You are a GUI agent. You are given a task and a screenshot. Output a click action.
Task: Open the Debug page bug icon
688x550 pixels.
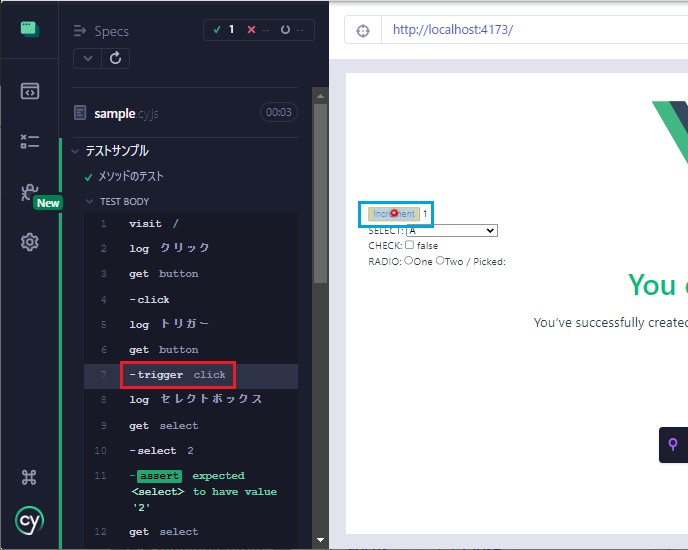click(29, 192)
